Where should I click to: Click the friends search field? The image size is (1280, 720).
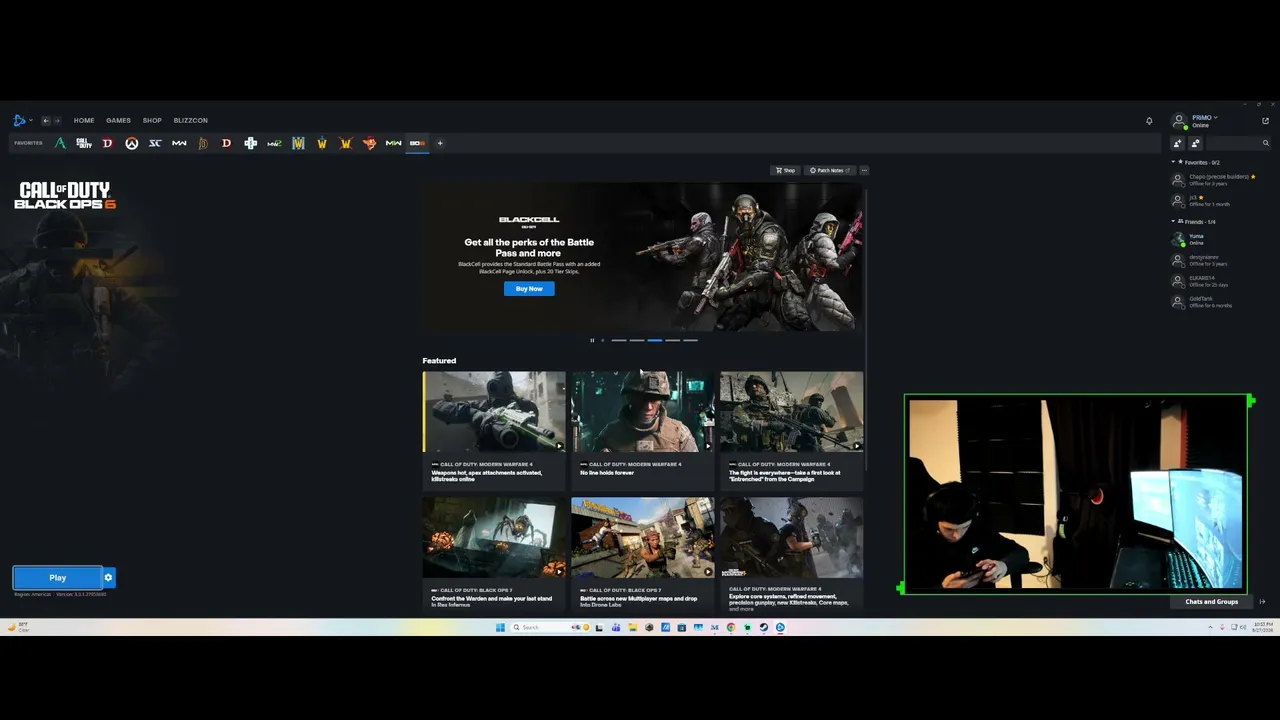pyautogui.click(x=1238, y=144)
